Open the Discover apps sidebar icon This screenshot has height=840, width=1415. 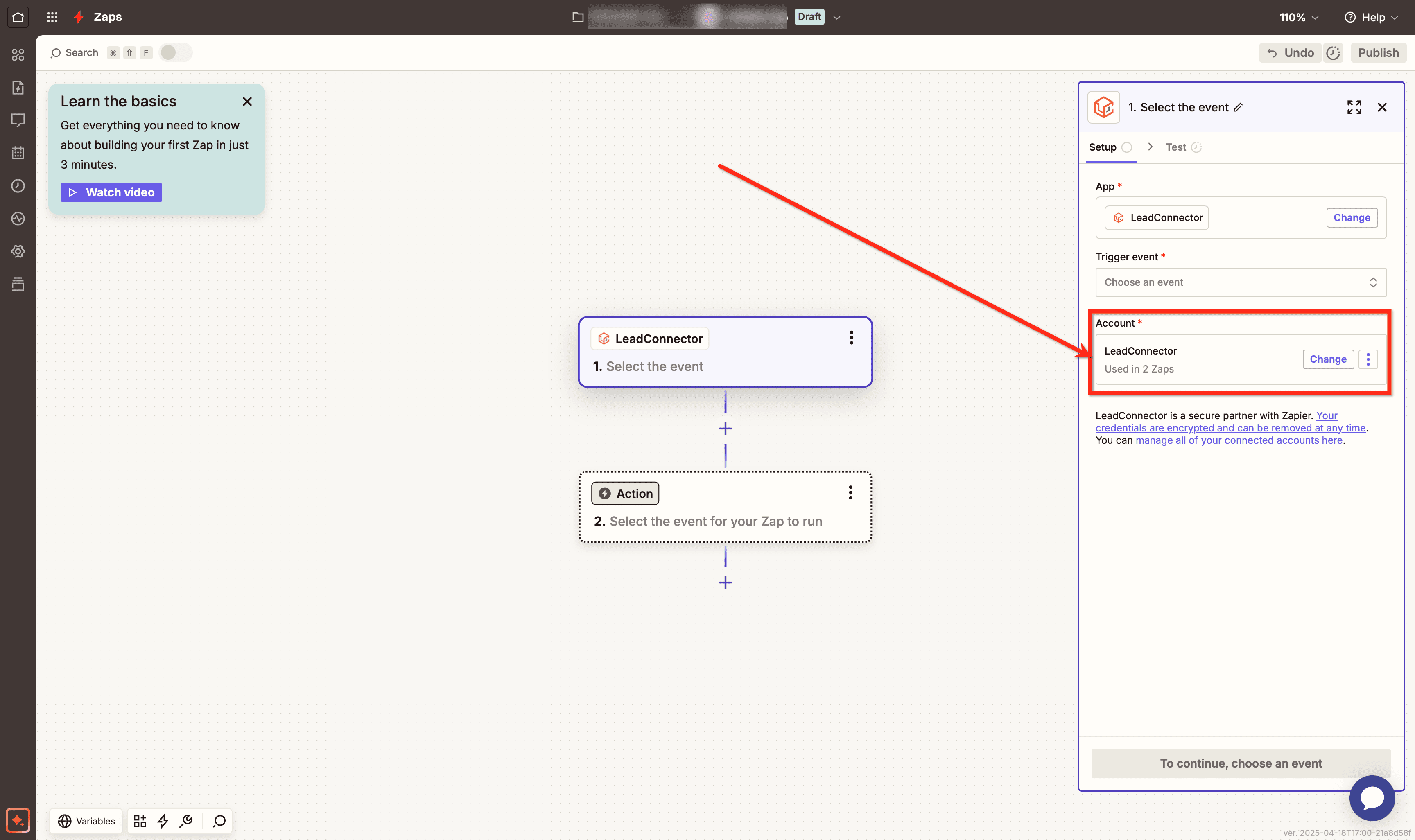pyautogui.click(x=18, y=54)
